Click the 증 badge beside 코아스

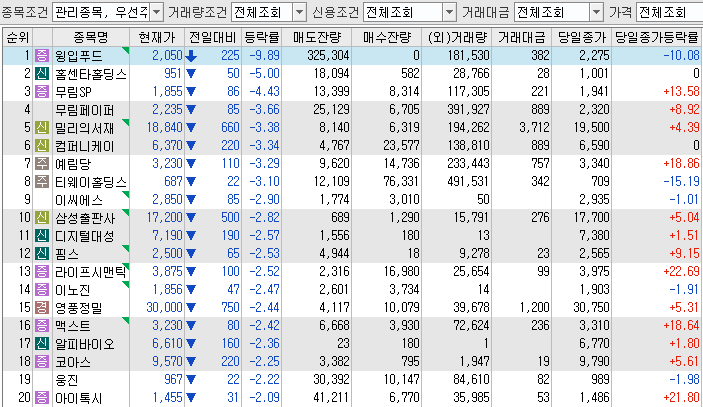[42, 362]
